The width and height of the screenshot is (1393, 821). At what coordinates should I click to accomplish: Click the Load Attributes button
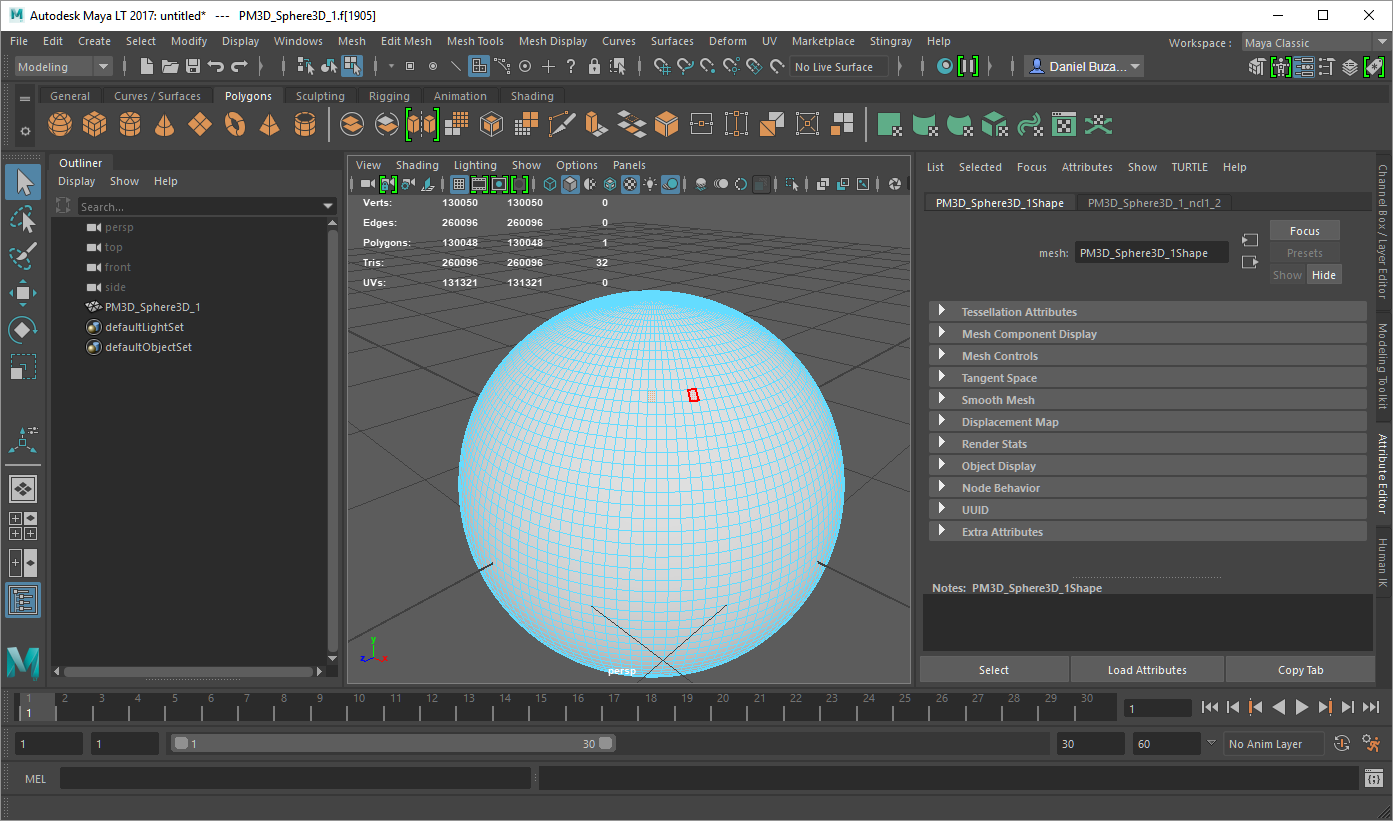pyautogui.click(x=1147, y=670)
